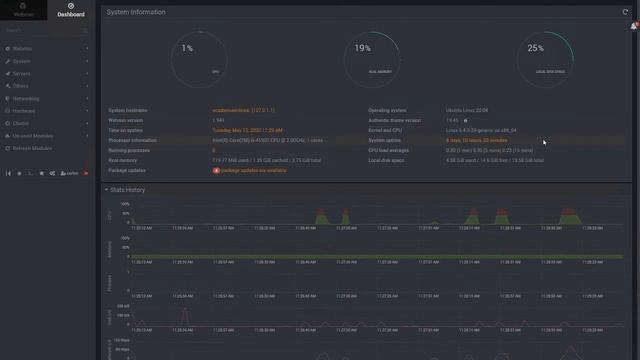The width and height of the screenshot is (640, 360).
Task: Collapse the sidebar with the bottom-bar arrow icon
Action: tap(8, 173)
